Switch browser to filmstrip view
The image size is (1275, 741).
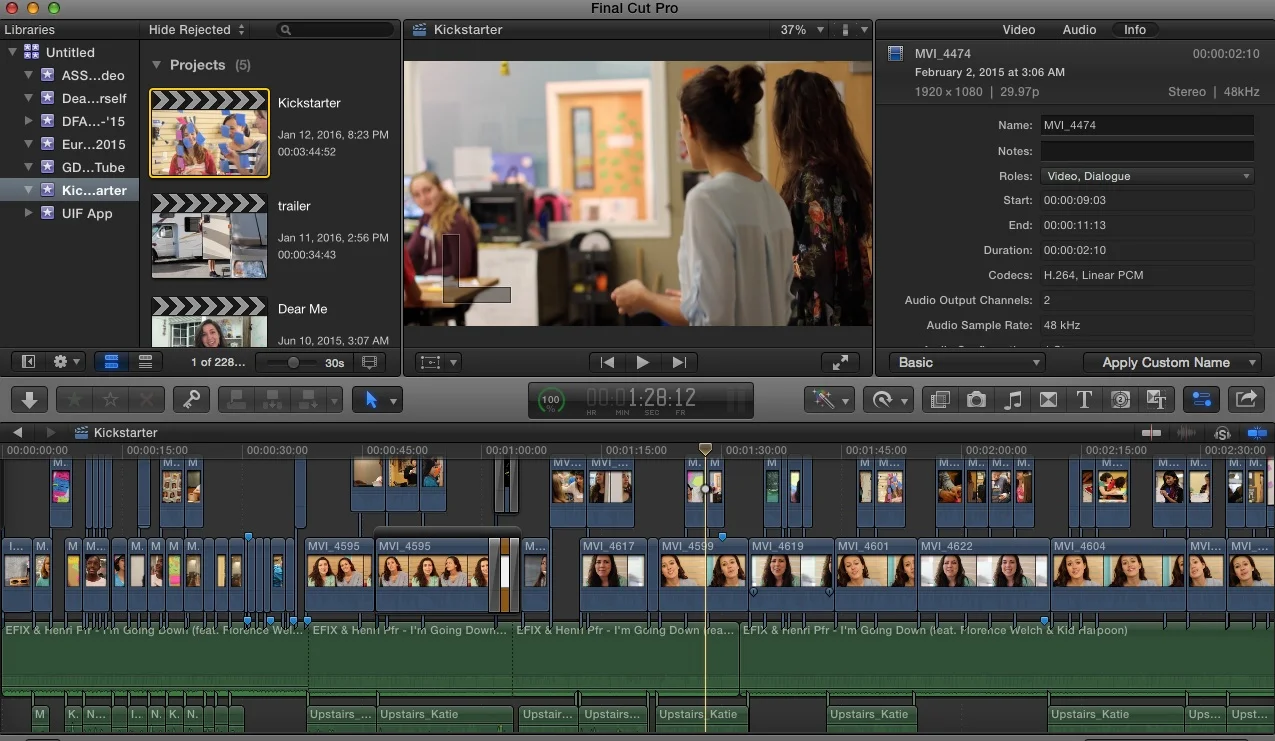(x=112, y=362)
